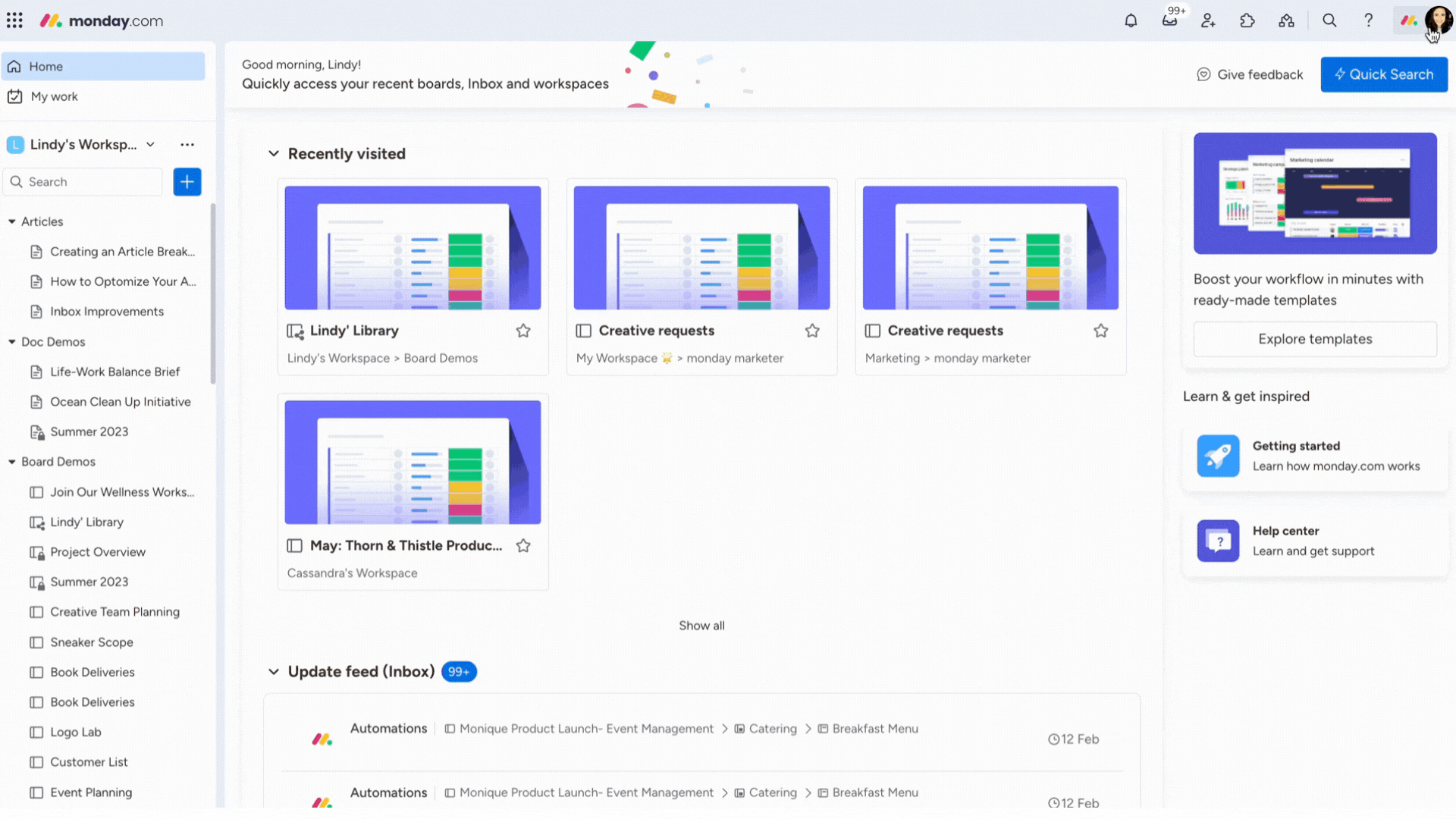Select My Work from left sidebar
This screenshot has width=1456, height=819.
pyautogui.click(x=53, y=96)
